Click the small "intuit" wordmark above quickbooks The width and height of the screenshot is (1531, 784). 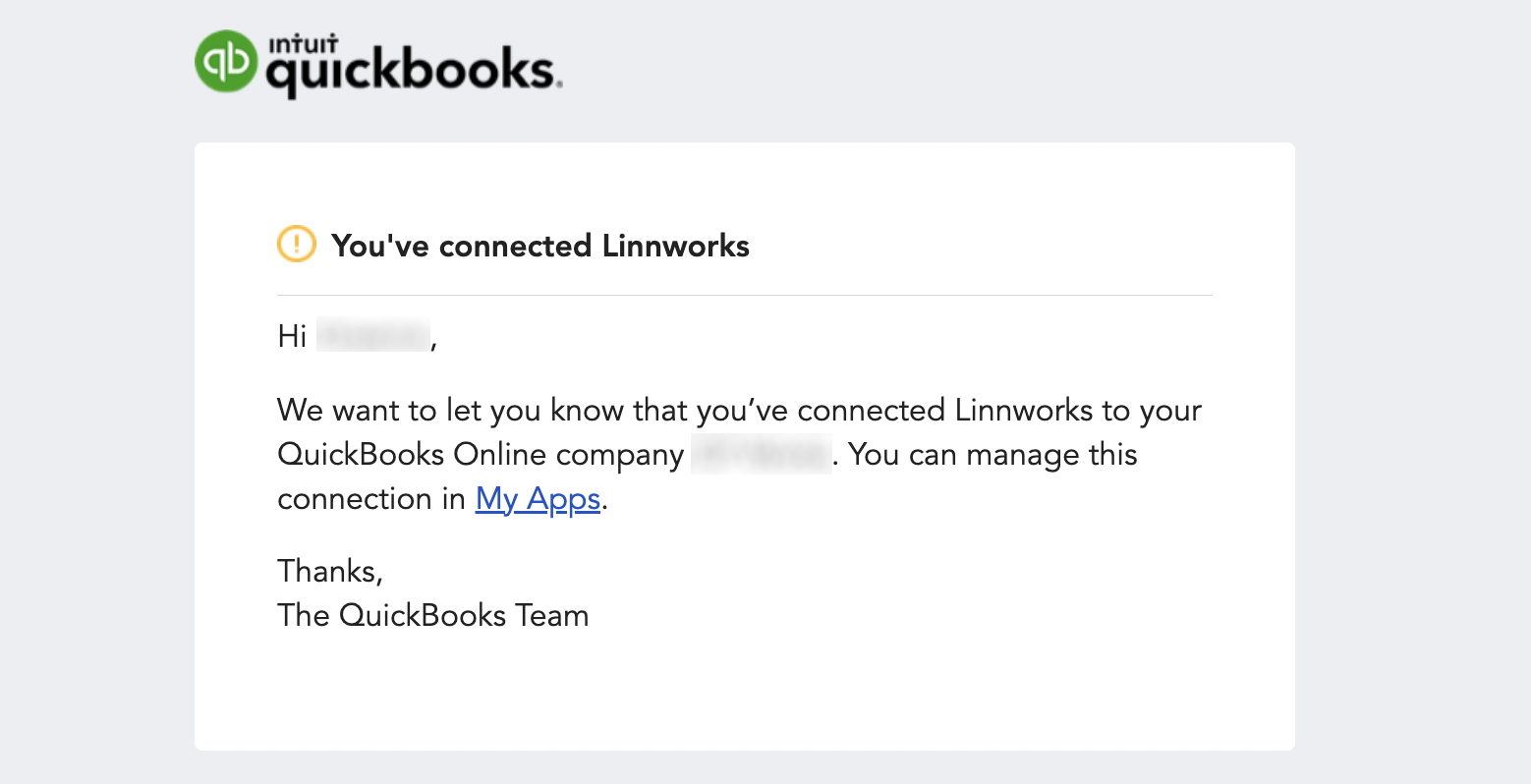coord(303,44)
